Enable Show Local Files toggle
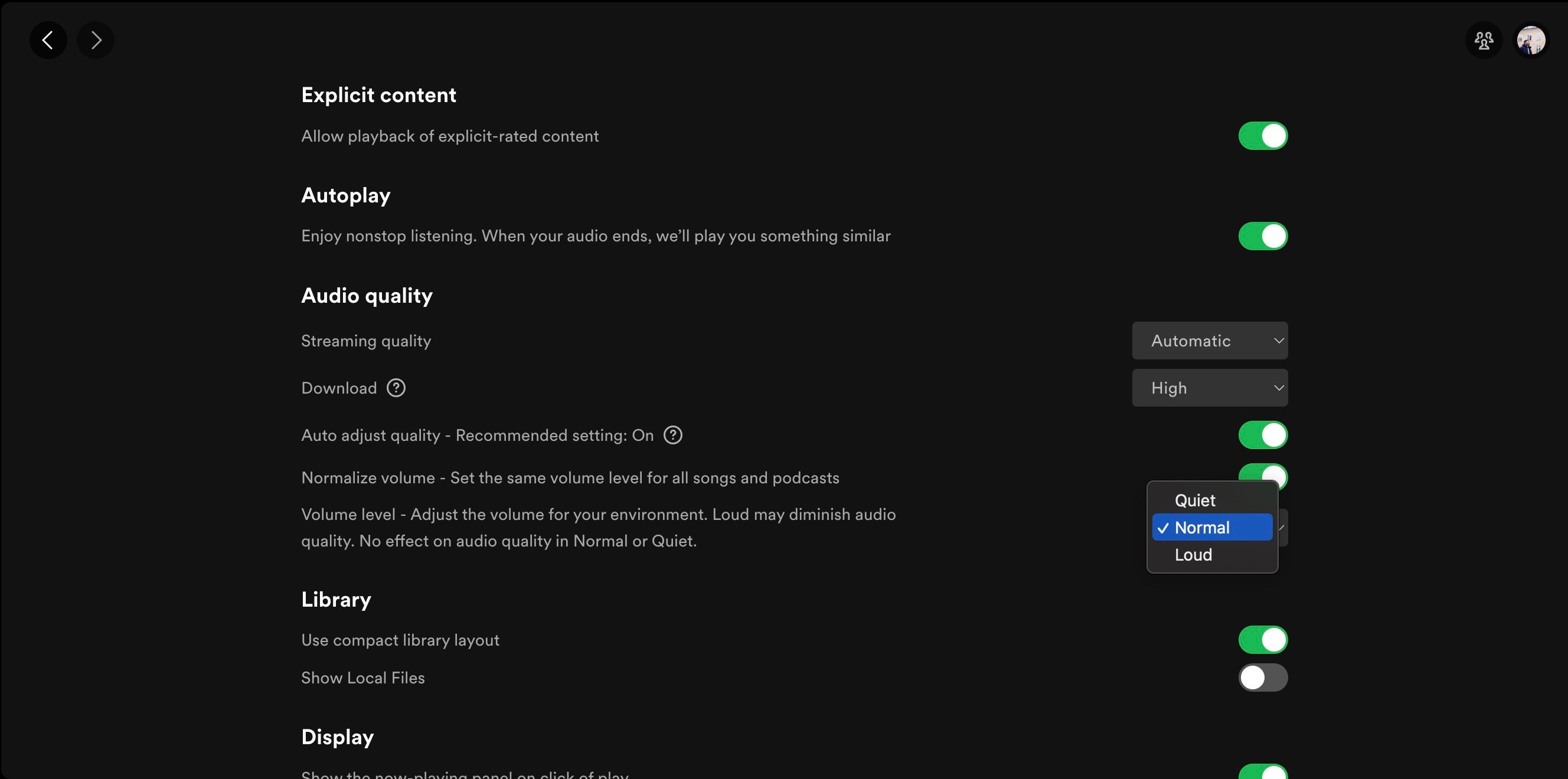 (1262, 677)
